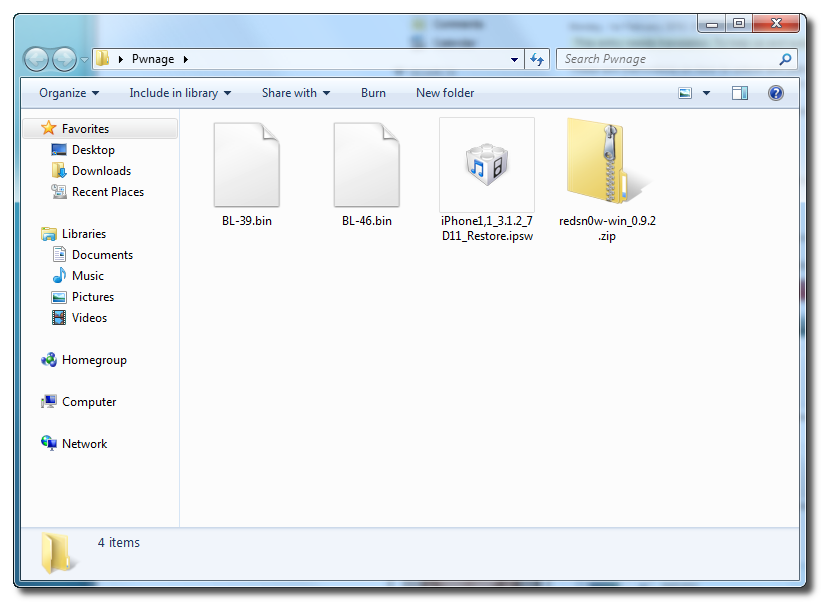Open the address bar history dropdown
Screen dimensions: 821x602
[514, 59]
